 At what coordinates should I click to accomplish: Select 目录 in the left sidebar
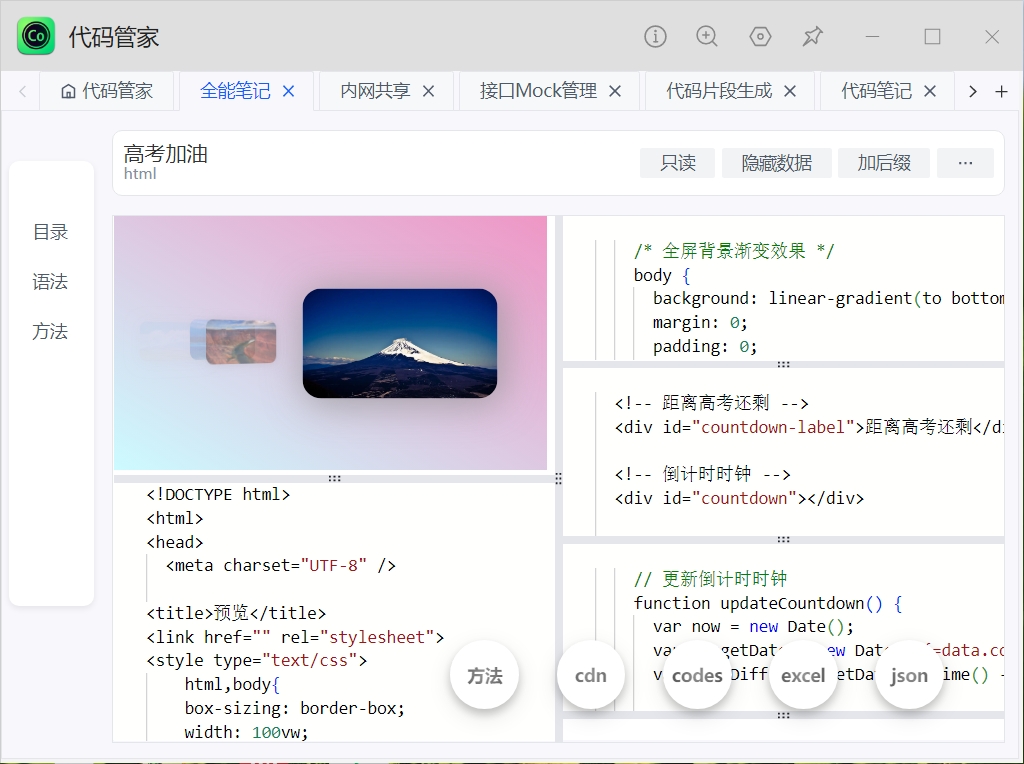[x=50, y=232]
